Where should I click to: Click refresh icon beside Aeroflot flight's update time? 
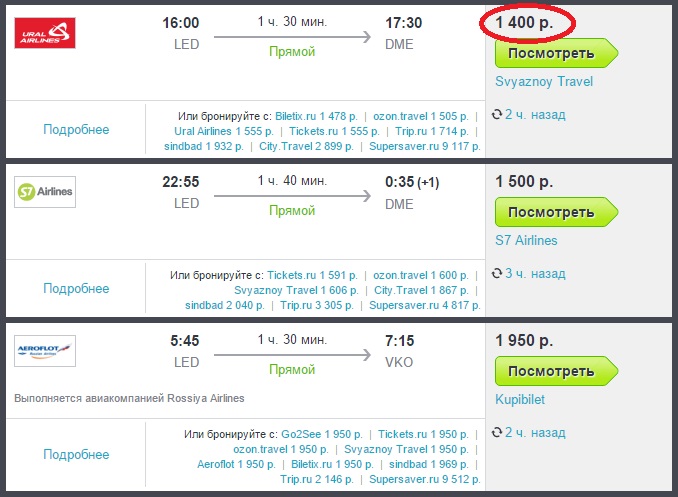[497, 432]
